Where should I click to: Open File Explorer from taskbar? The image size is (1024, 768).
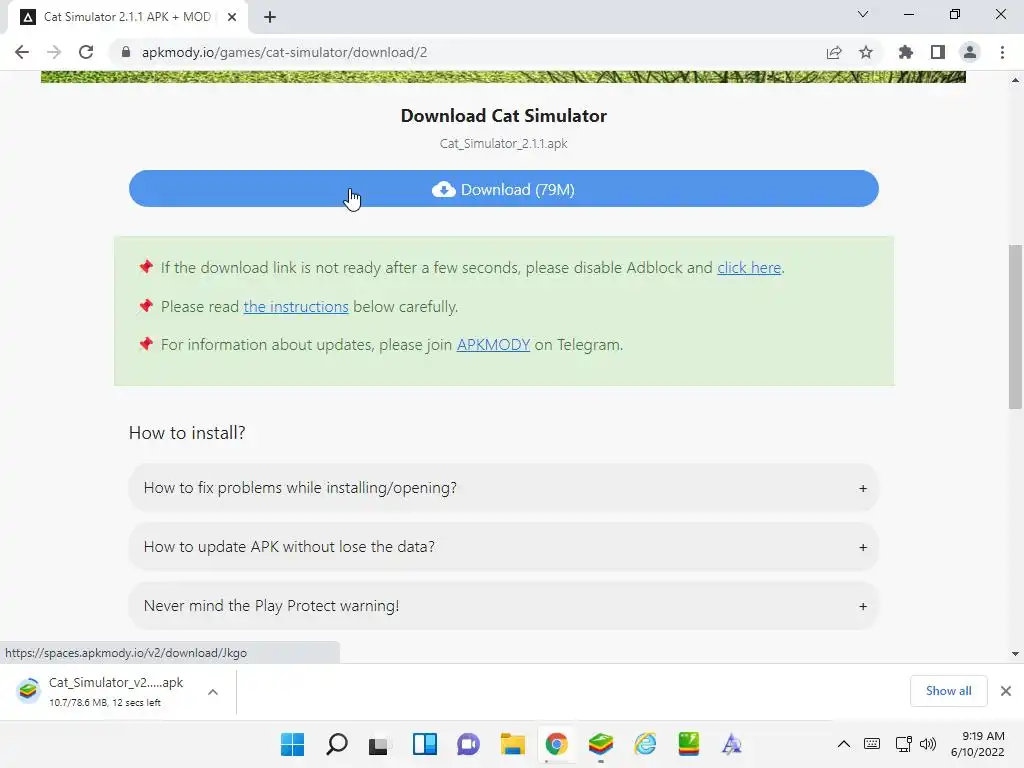pos(513,744)
